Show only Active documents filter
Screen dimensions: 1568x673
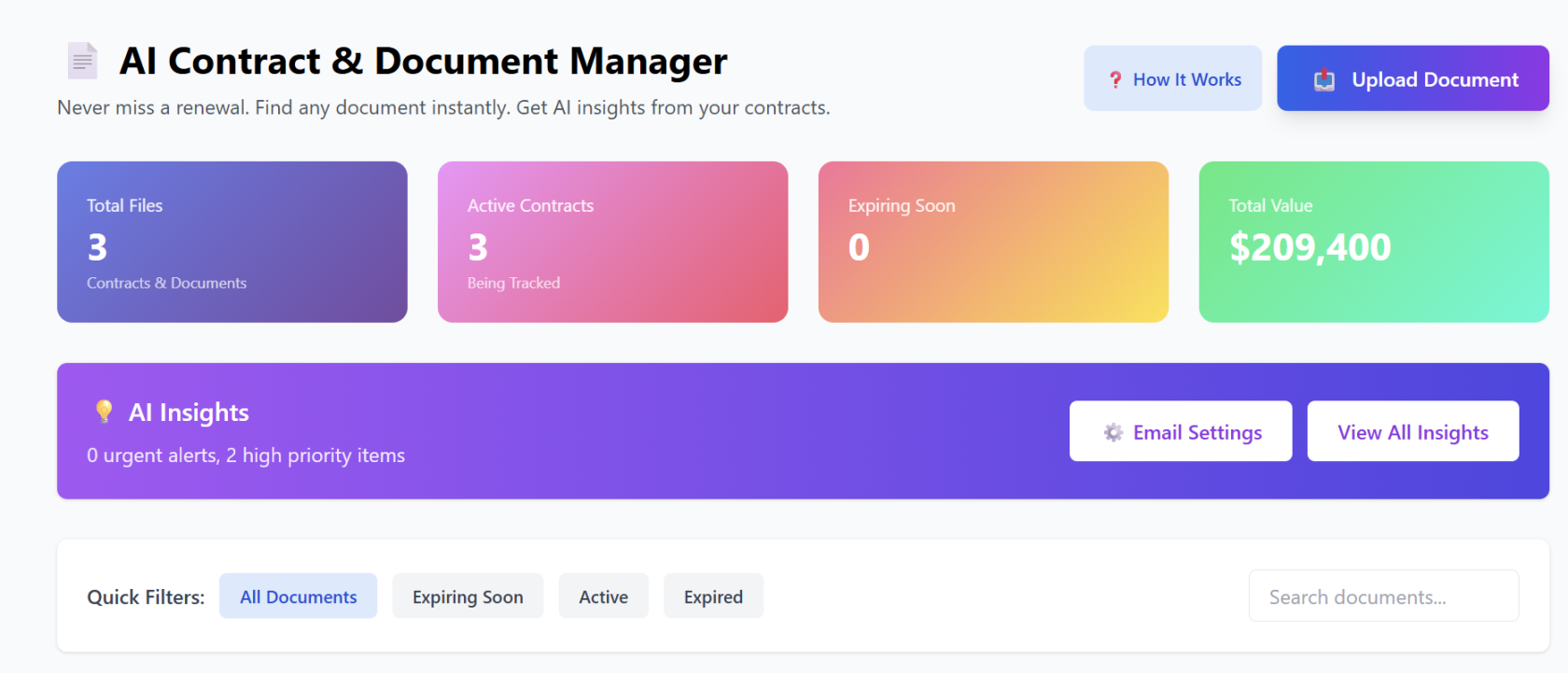603,596
